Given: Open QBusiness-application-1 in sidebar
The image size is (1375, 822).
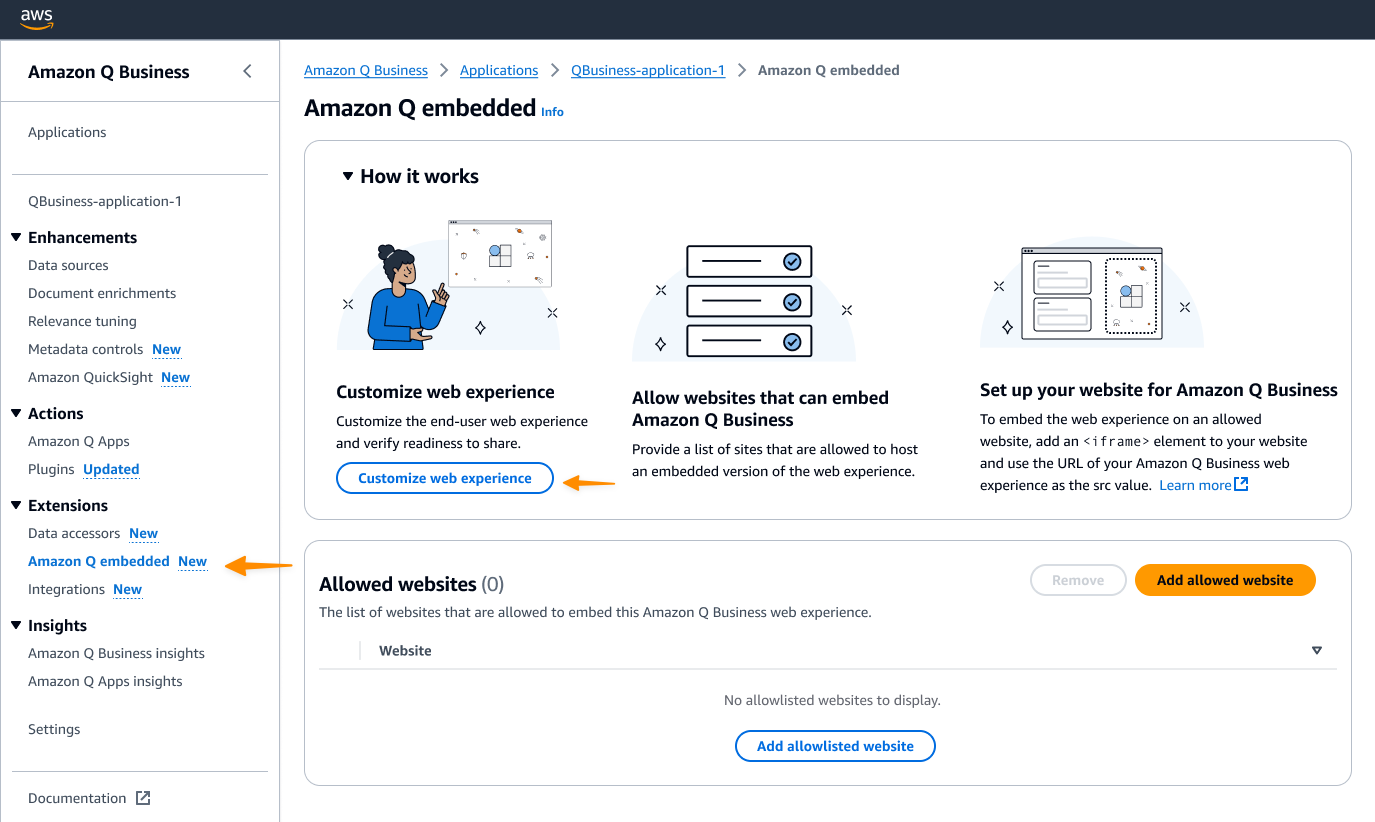Looking at the screenshot, I should pos(105,201).
